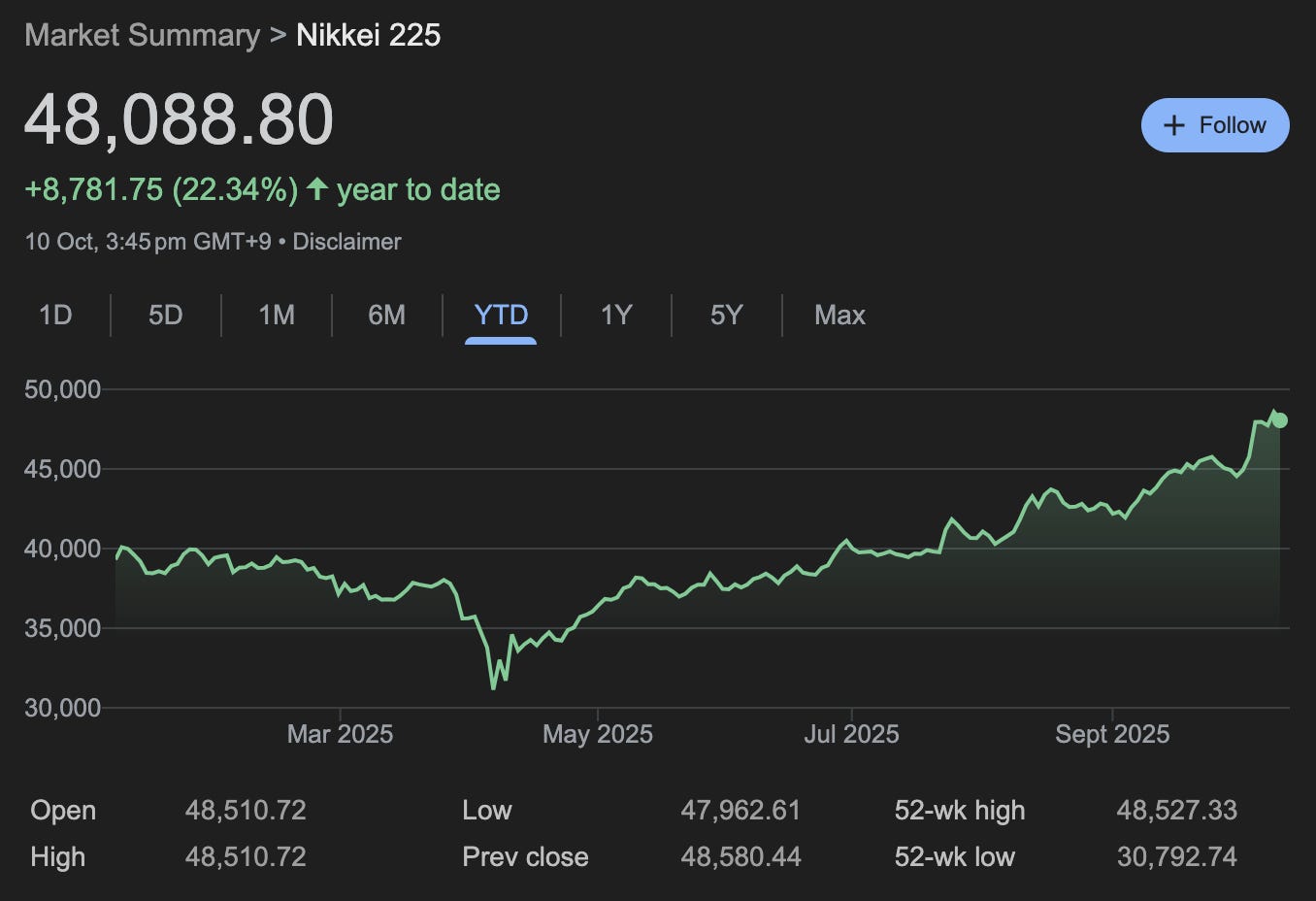Screen dimensions: 1316x901
Task: Click the 52-wk high label
Action: tap(960, 810)
